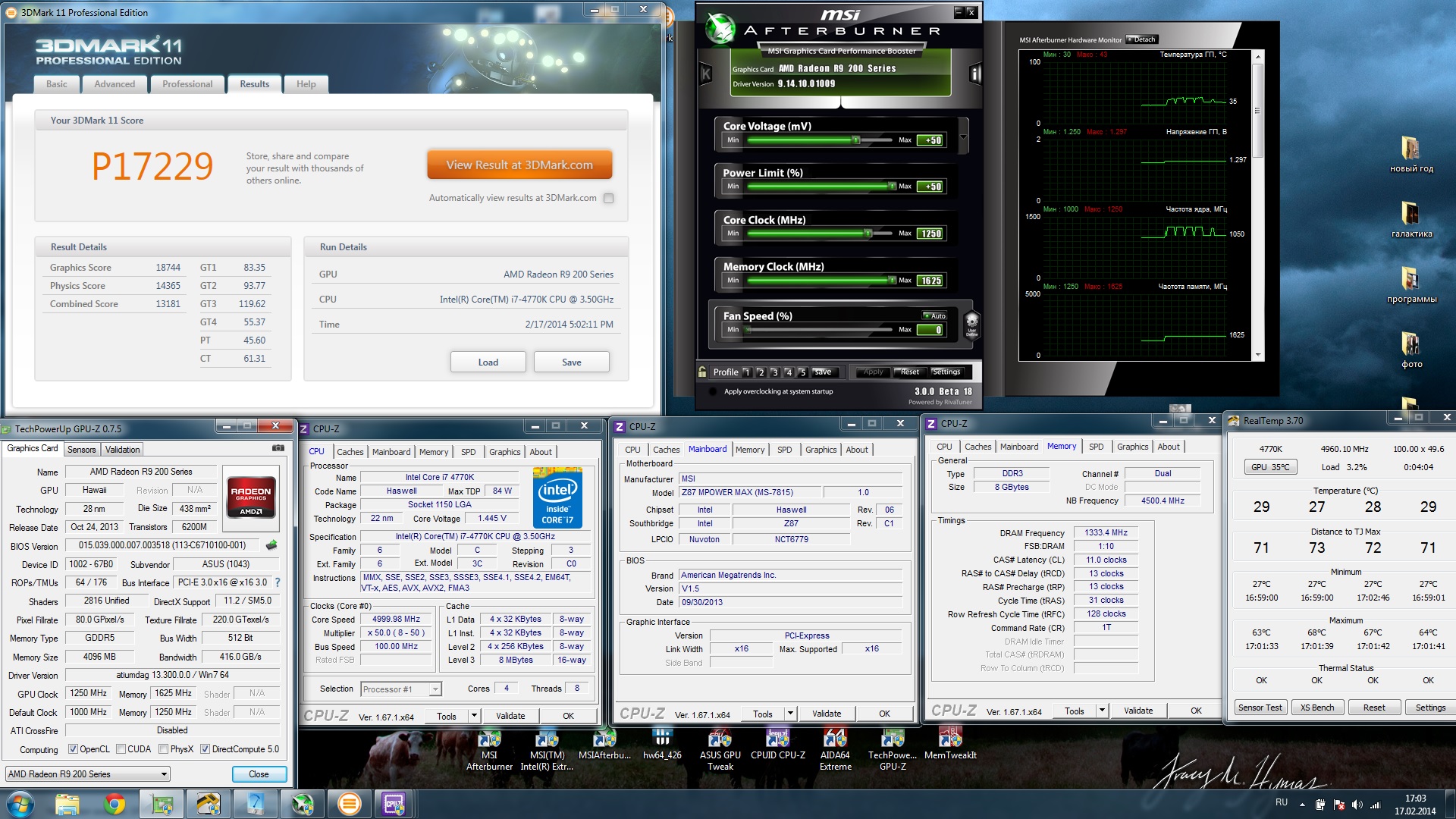1456x819 pixels.
Task: Enable automatic viewing of results at 3DMark.com
Action: coord(608,198)
